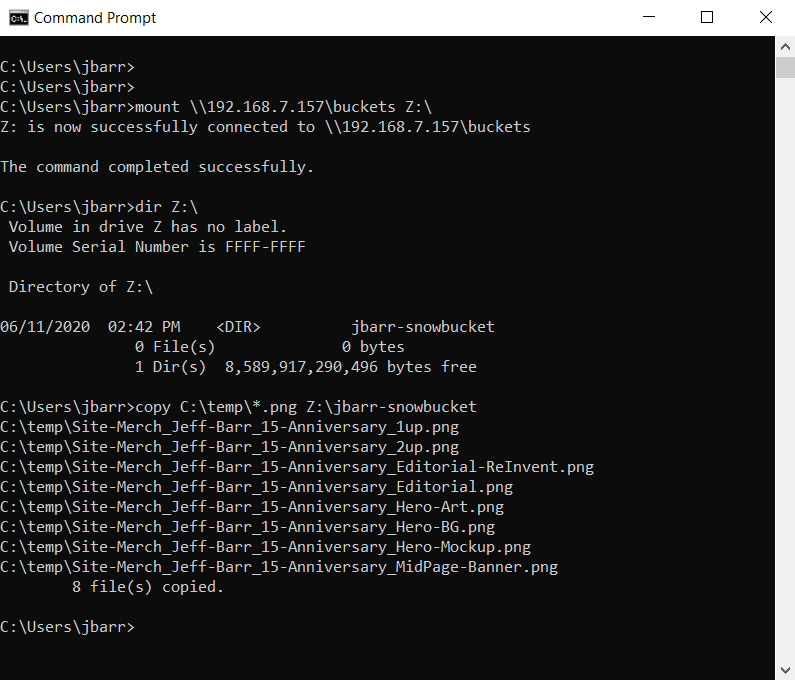This screenshot has height=680, width=795.
Task: Click the Anniversary_Hero-Art.png file line
Action: (252, 507)
